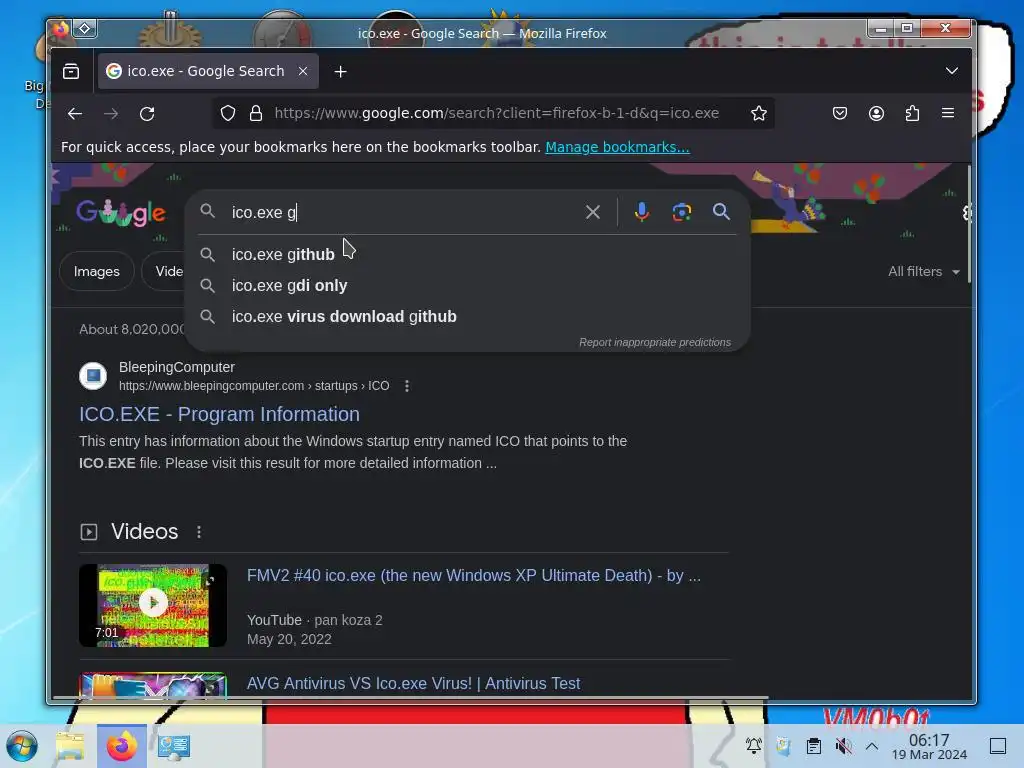Open the All filters dropdown
Screen dimensions: 1024x768
click(x=923, y=271)
